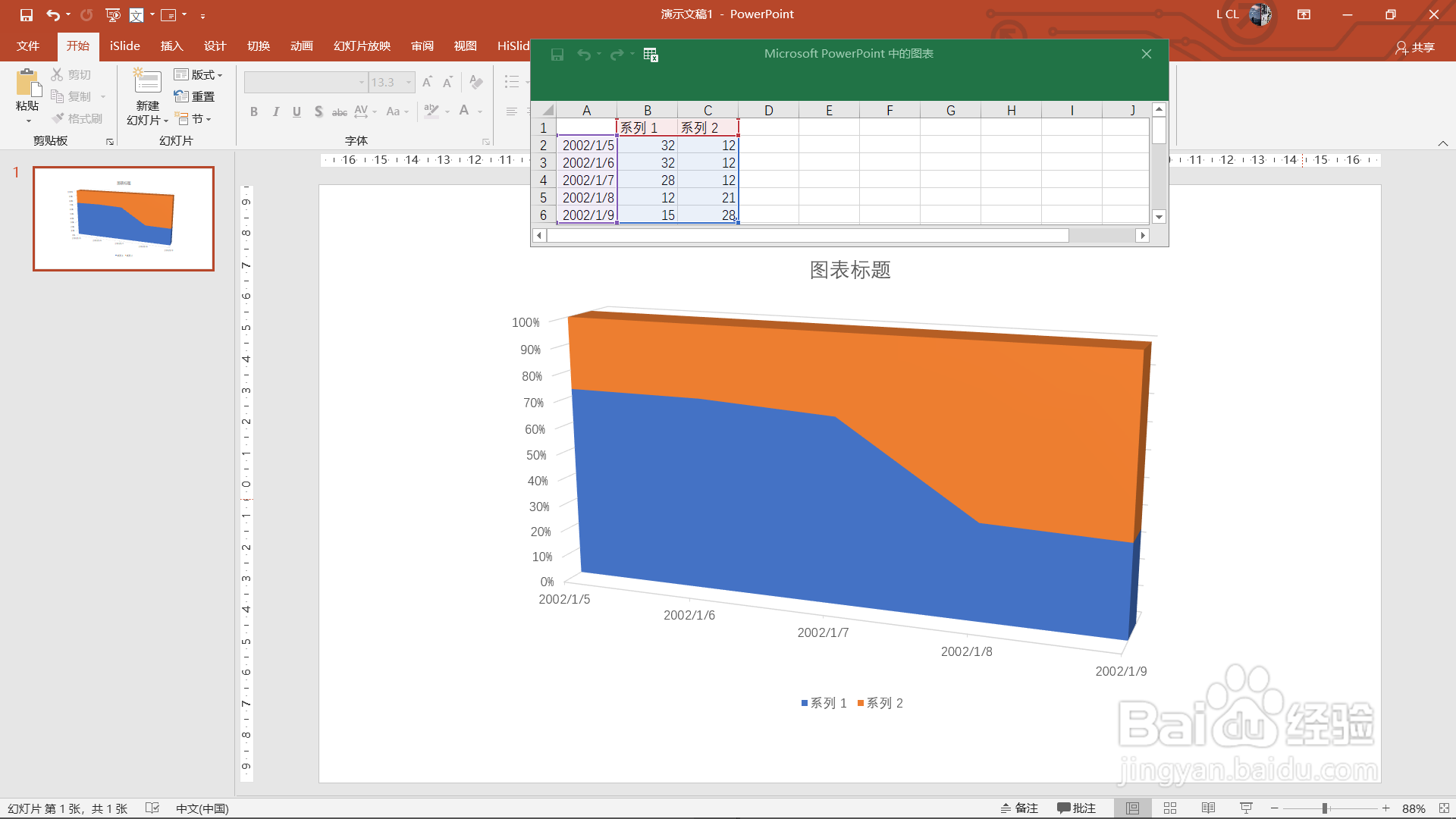Select slide 1 thumbnail in the panel

click(124, 218)
